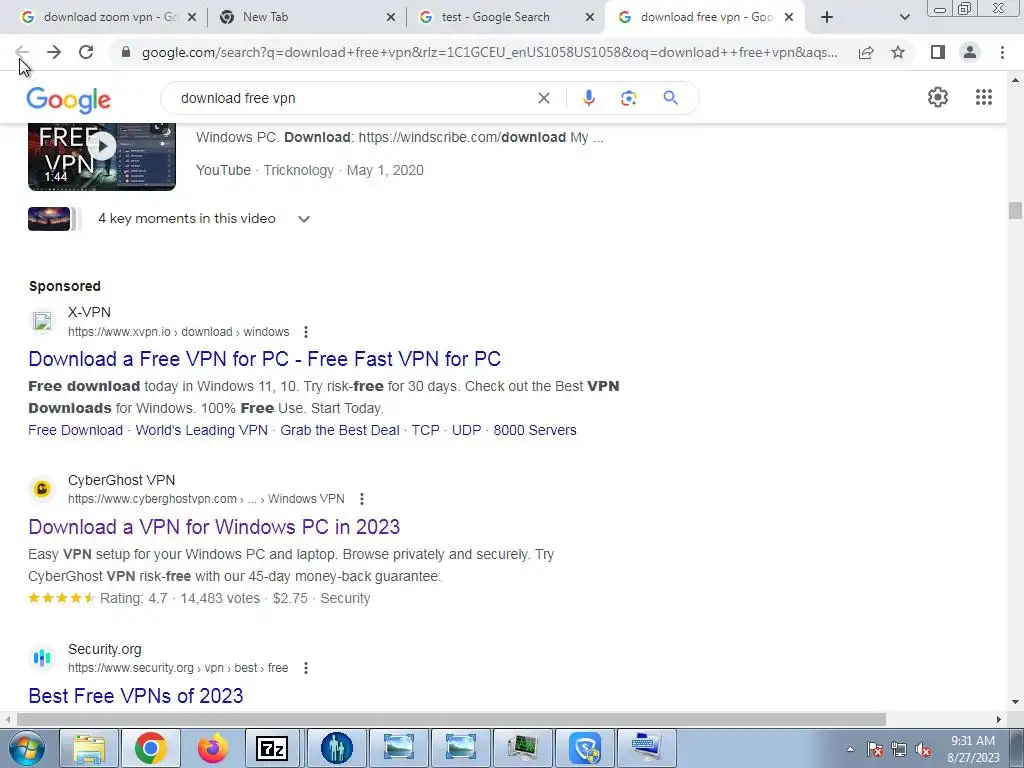Open the Windows Start menu
1024x768 pixels.
pos(26,748)
